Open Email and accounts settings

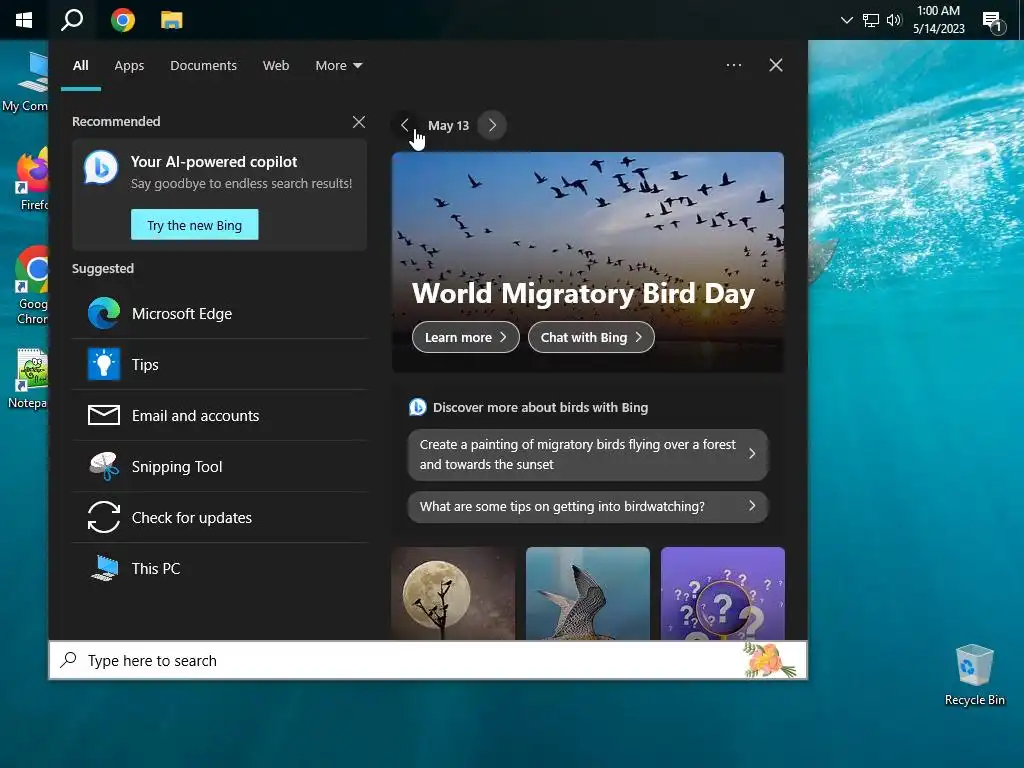(x=219, y=415)
